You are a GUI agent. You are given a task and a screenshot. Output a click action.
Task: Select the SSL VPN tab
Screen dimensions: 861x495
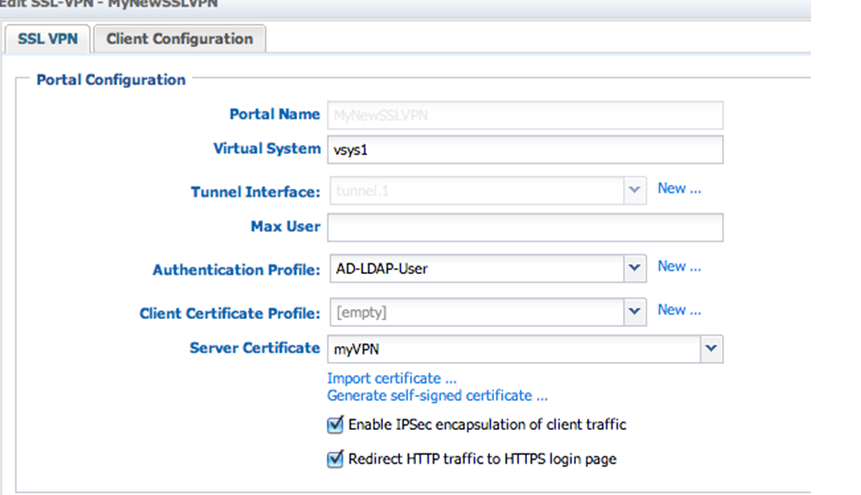point(48,39)
